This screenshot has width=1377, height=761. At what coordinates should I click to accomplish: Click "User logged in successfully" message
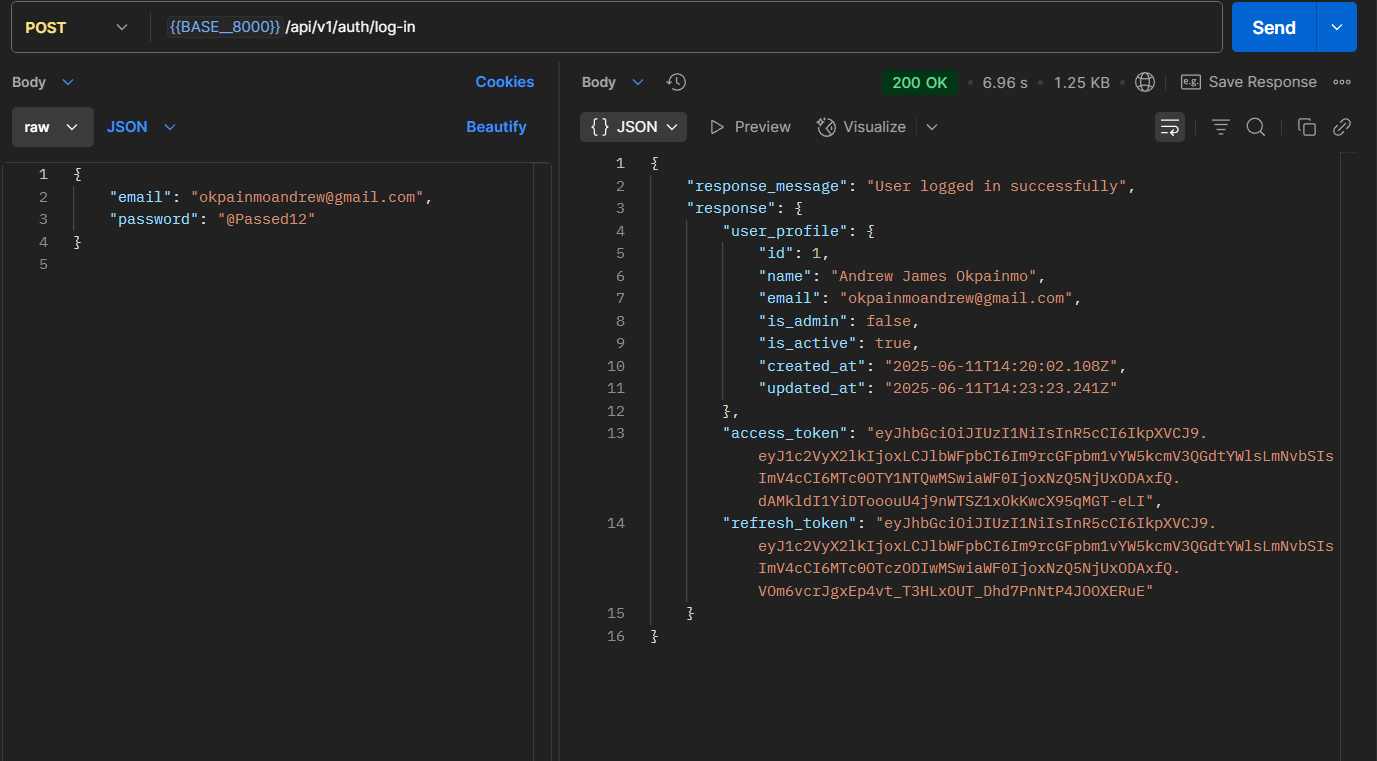(x=997, y=186)
